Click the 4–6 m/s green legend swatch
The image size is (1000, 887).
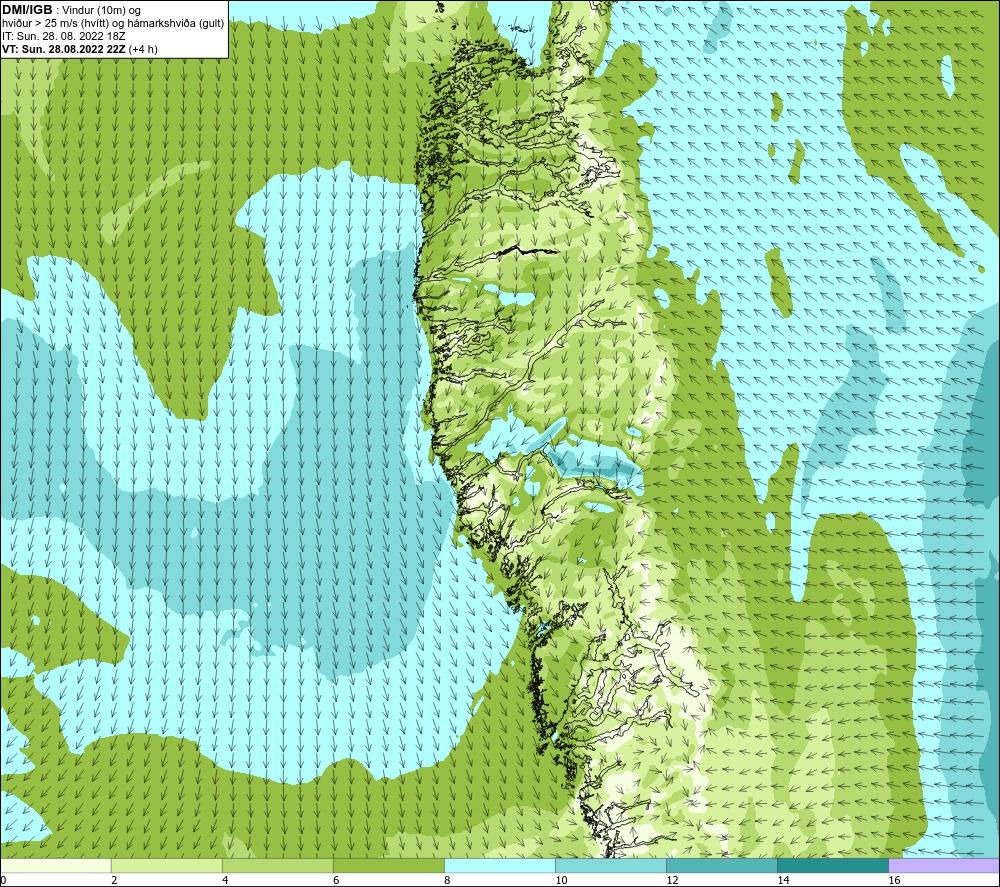[x=278, y=865]
